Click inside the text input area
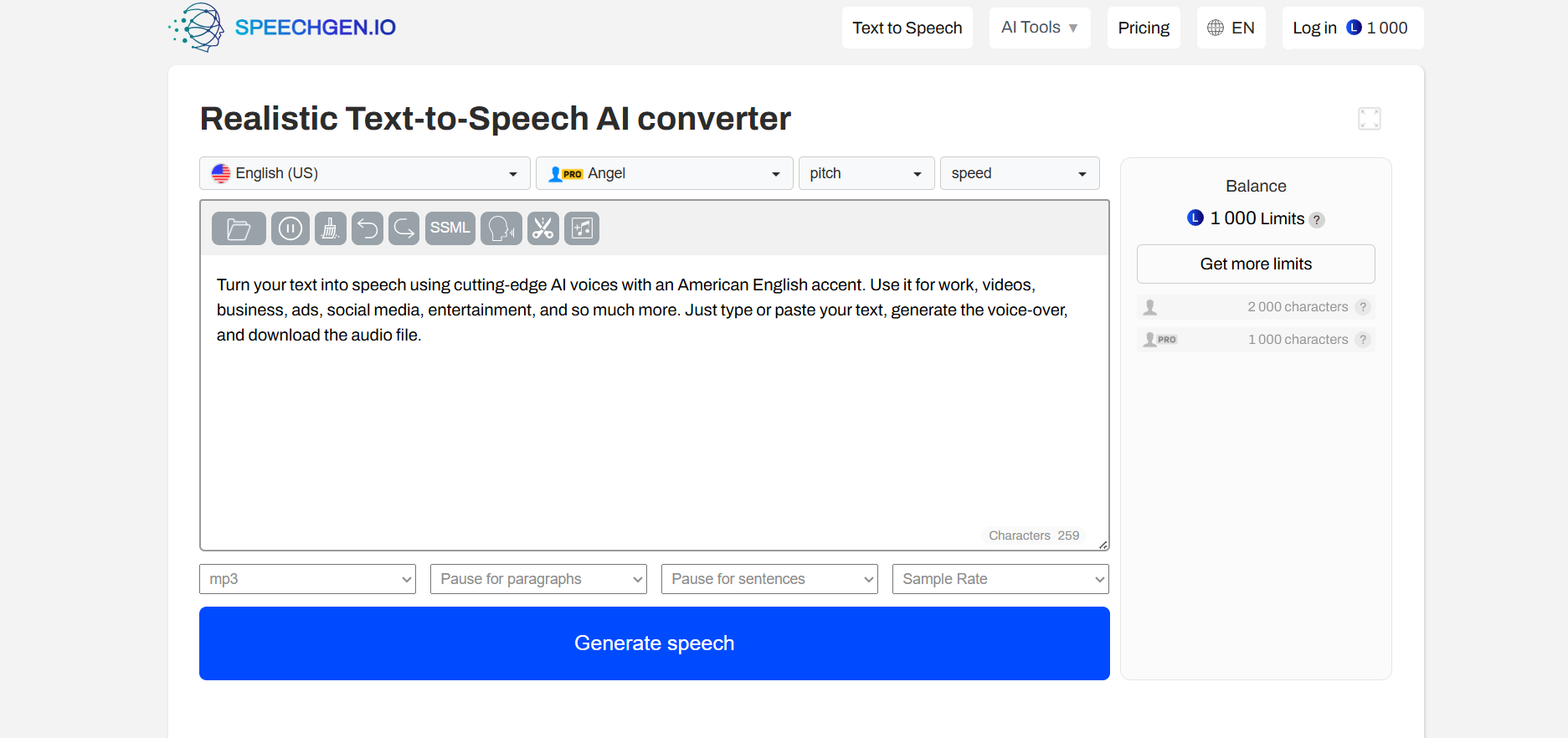This screenshot has height=738, width=1568. pos(653,418)
